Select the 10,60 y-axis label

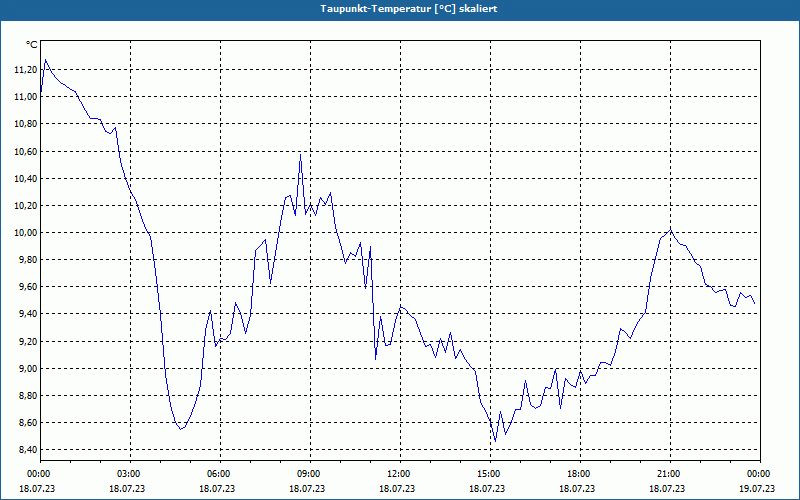pyautogui.click(x=26, y=152)
